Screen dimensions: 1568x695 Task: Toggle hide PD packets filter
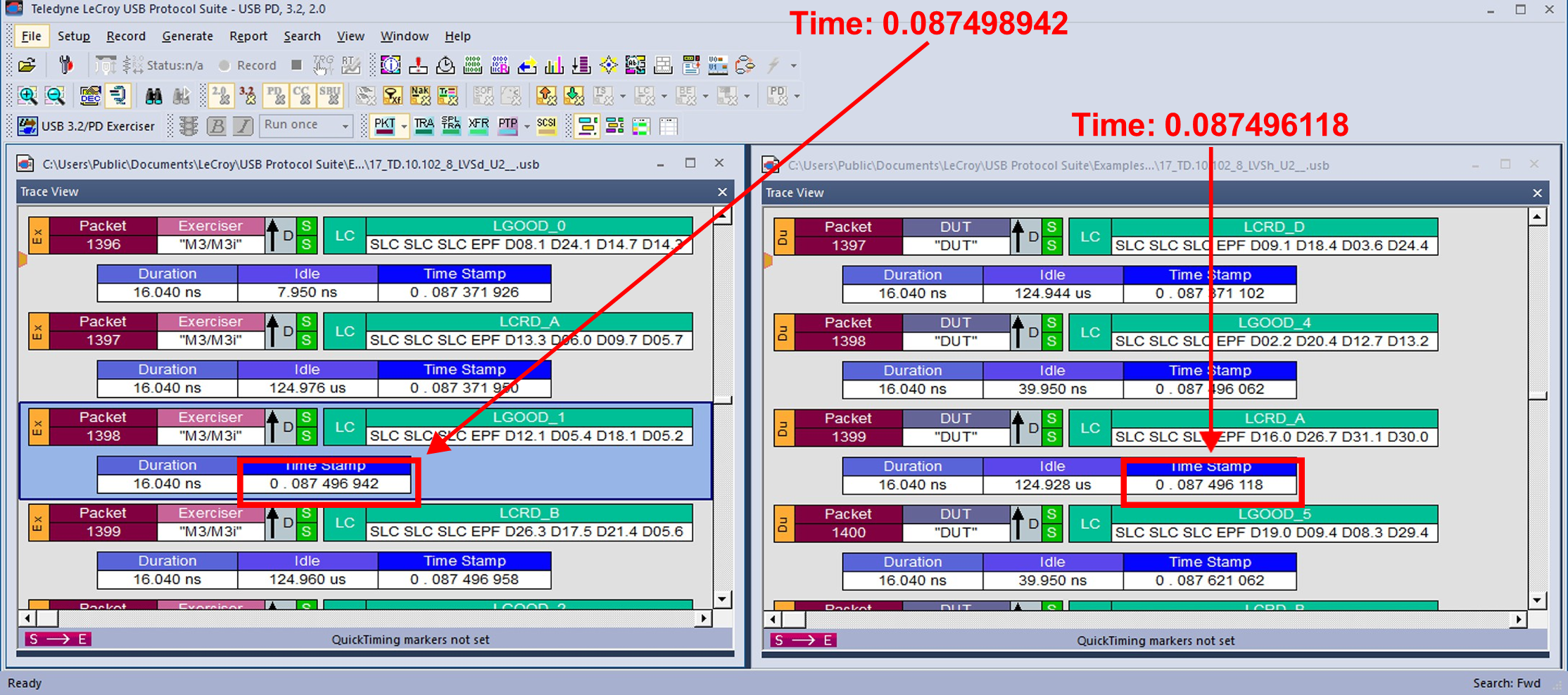tap(275, 96)
